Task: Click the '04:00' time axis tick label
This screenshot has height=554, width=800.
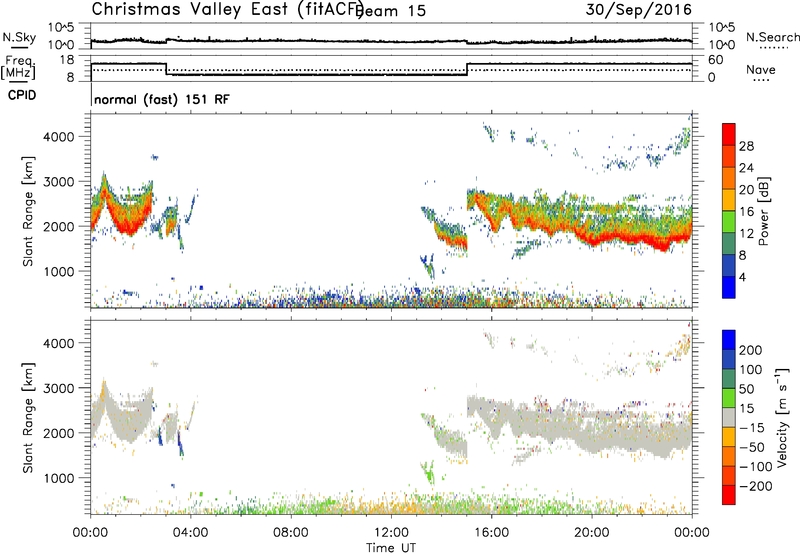Action: [191, 533]
